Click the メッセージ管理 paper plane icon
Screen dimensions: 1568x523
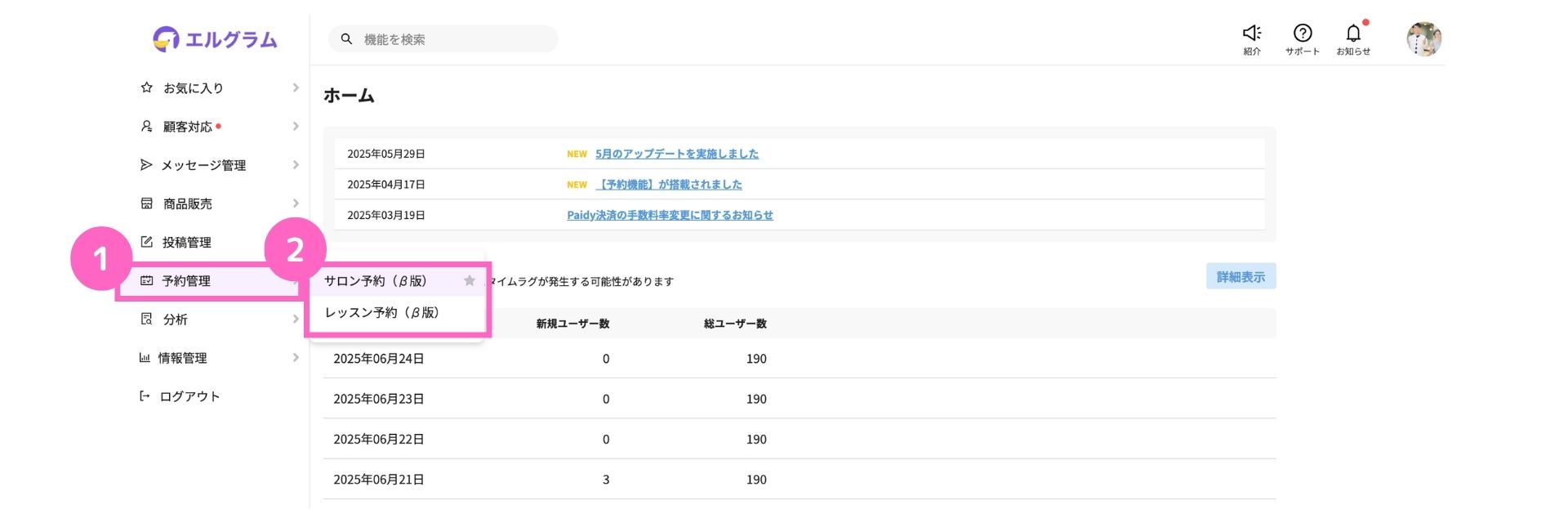click(146, 164)
